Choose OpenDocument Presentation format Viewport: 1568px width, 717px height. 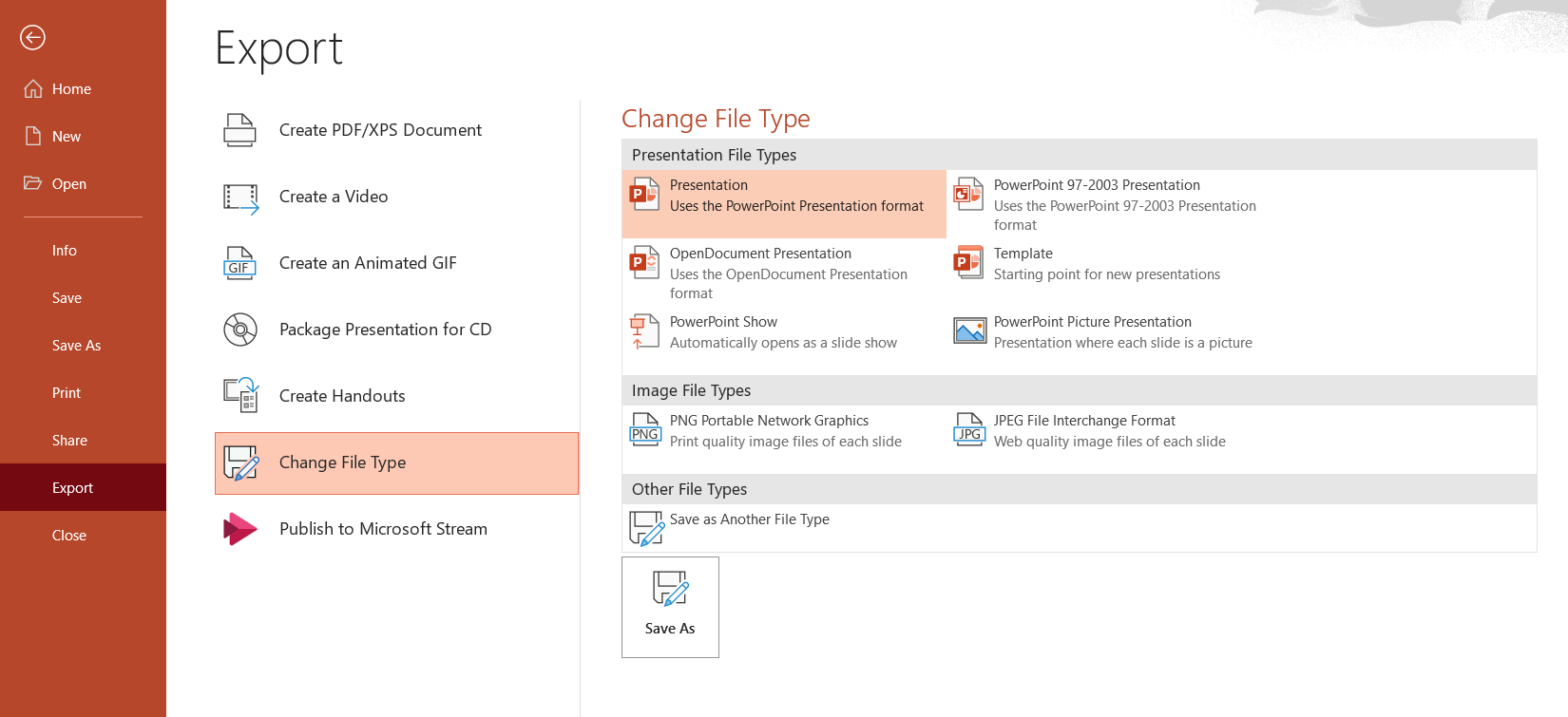coord(760,254)
